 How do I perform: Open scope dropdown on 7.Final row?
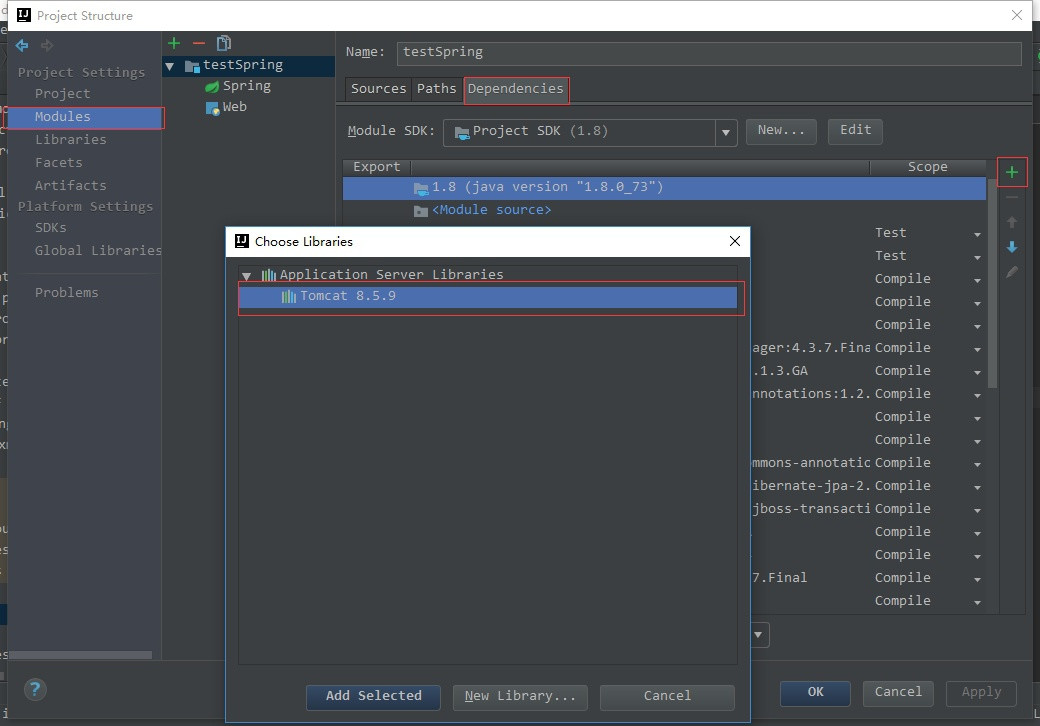click(x=977, y=579)
